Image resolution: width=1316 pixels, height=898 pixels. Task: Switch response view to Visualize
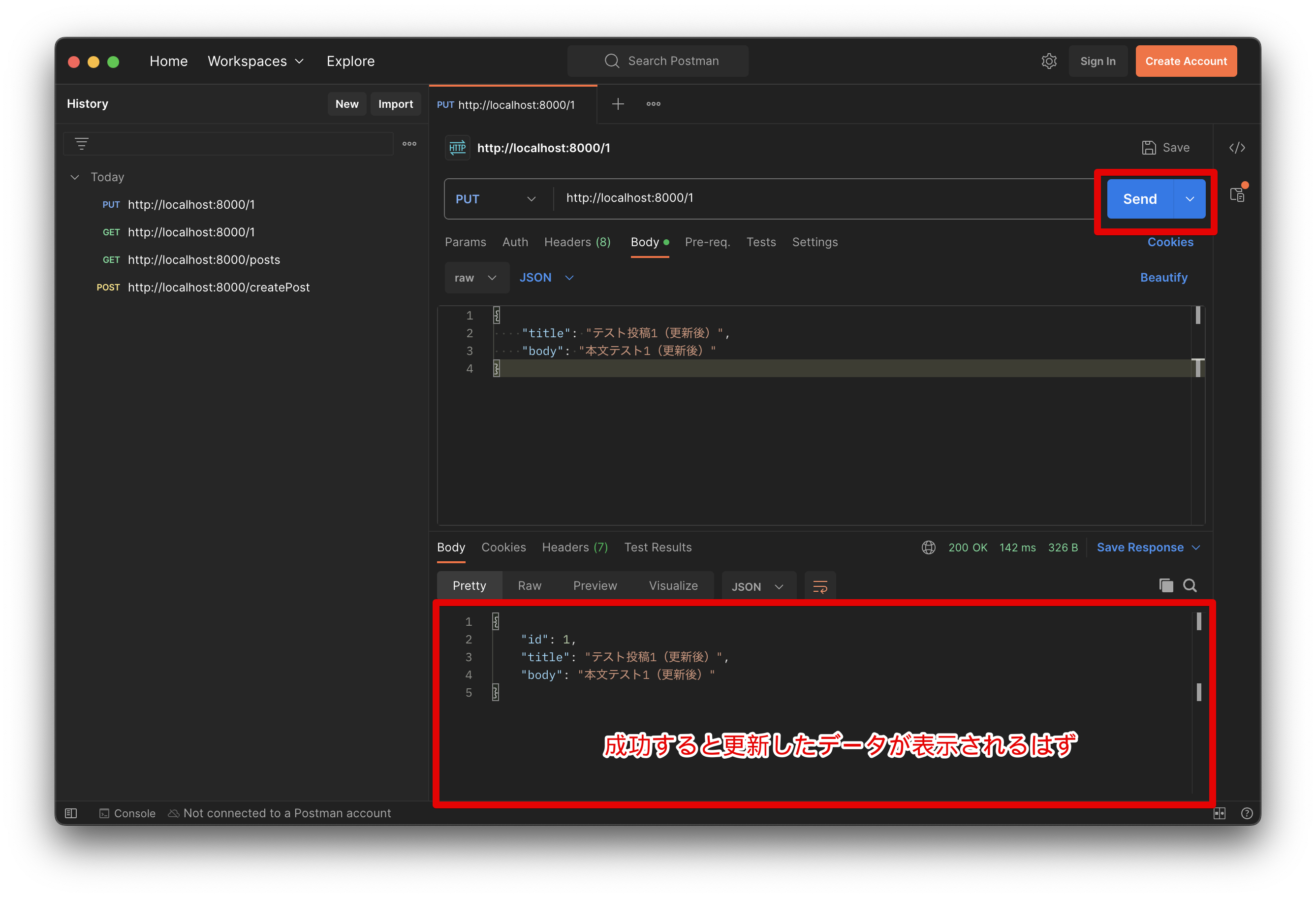pos(673,586)
